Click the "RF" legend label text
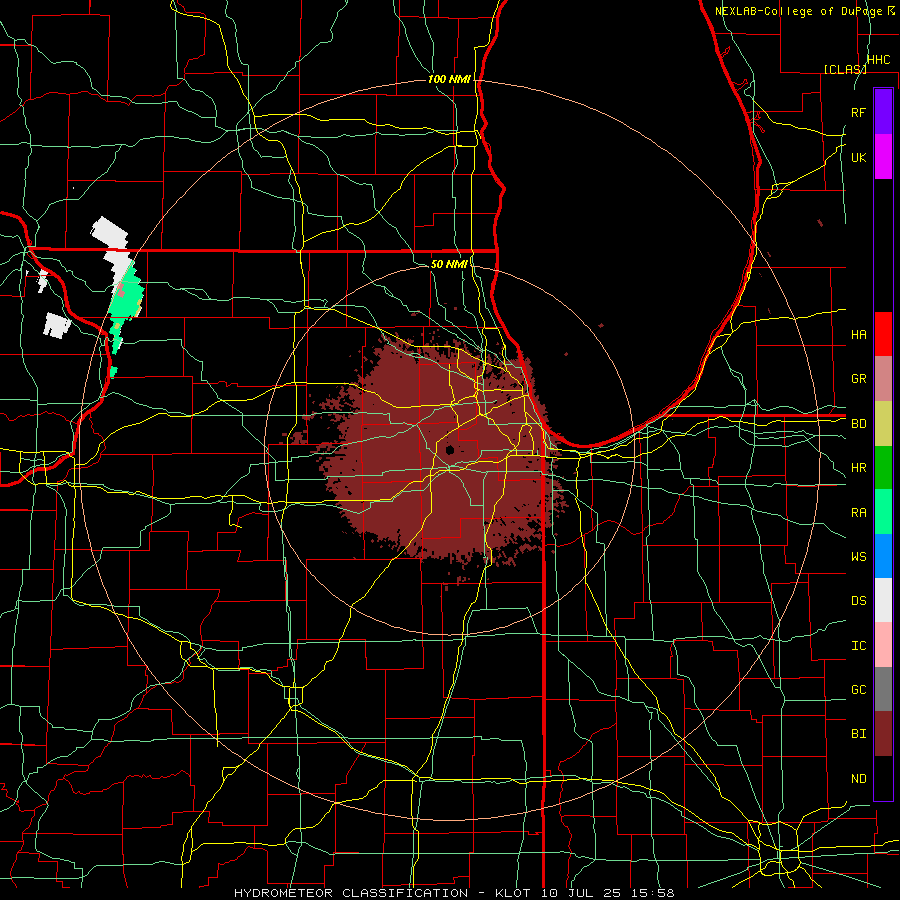The width and height of the screenshot is (900, 900). click(x=858, y=112)
